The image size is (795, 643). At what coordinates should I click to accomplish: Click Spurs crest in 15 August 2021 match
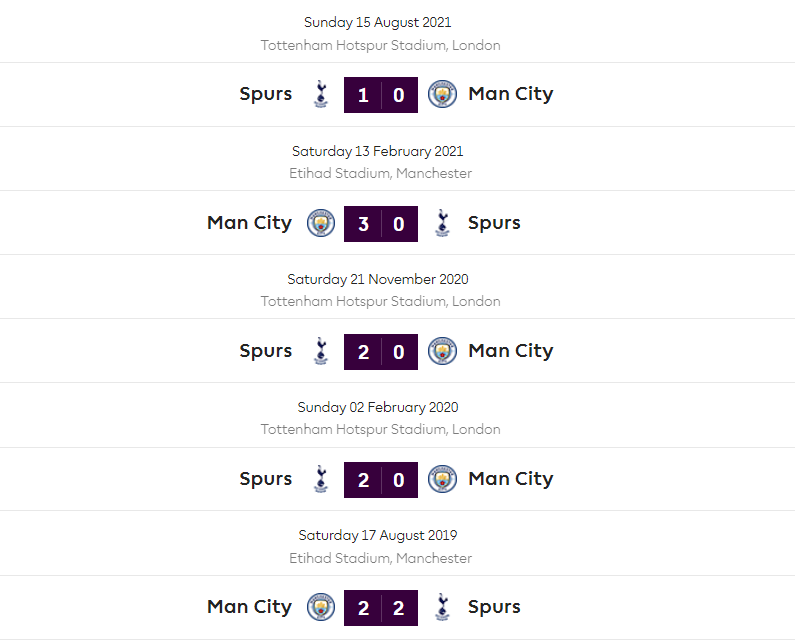321,94
